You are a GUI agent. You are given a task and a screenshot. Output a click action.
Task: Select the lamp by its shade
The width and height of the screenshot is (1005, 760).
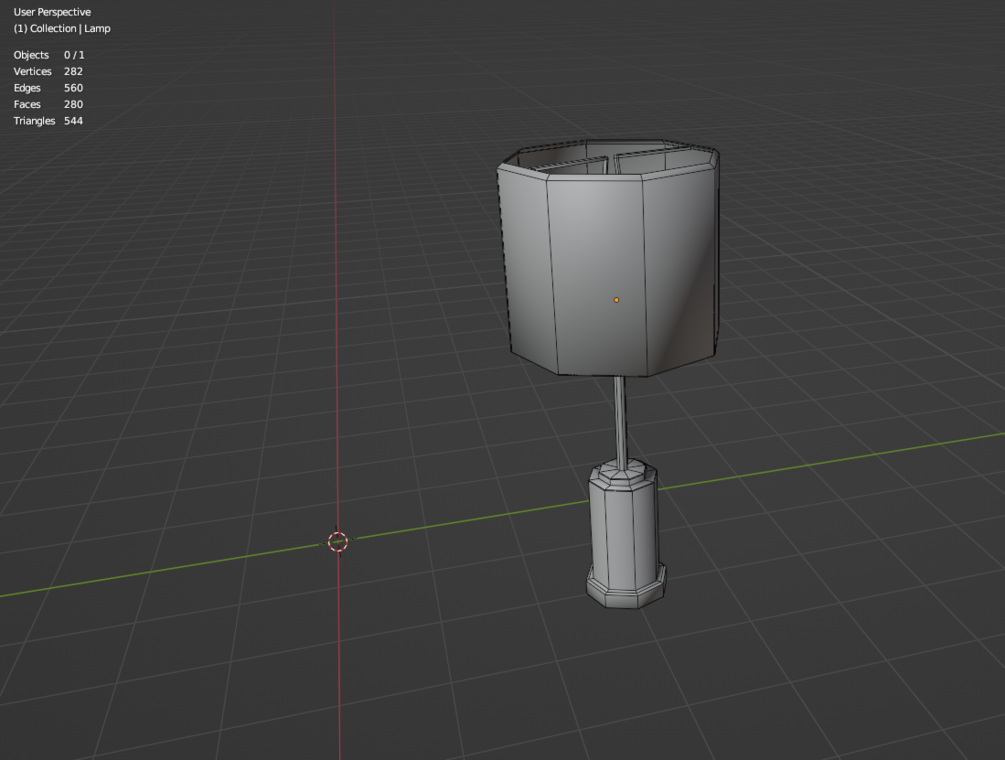pos(596,269)
